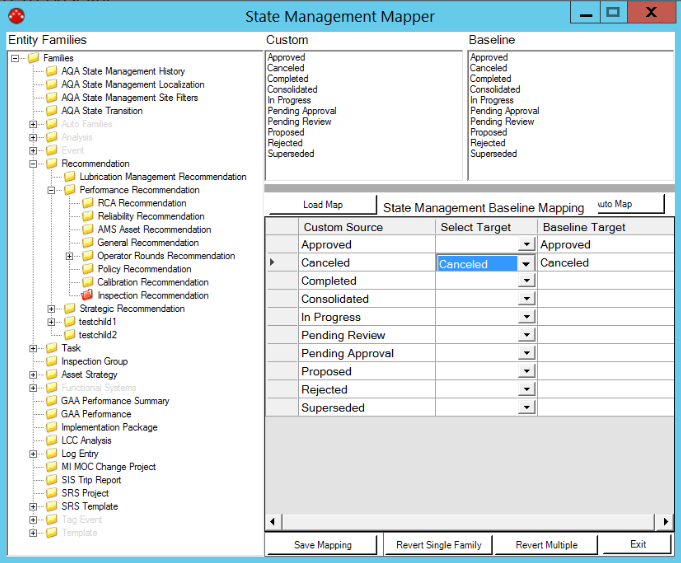Click the Baseline Target column header
Image resolution: width=681 pixels, height=563 pixels.
(606, 227)
